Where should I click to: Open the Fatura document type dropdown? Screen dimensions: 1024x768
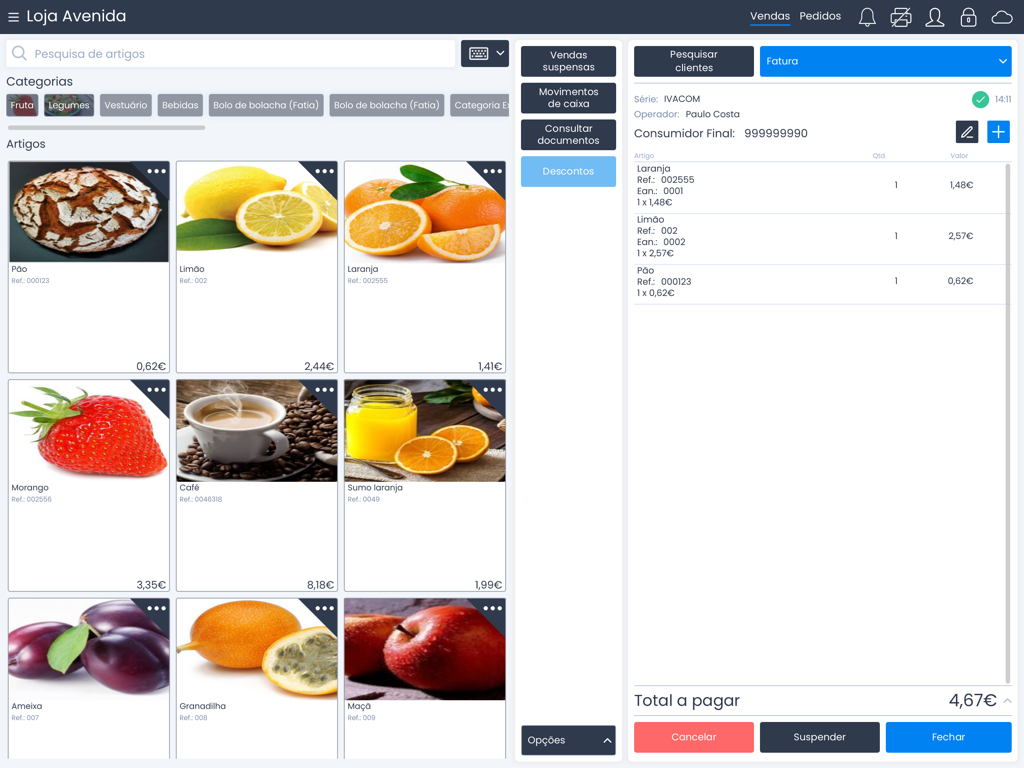(x=884, y=61)
